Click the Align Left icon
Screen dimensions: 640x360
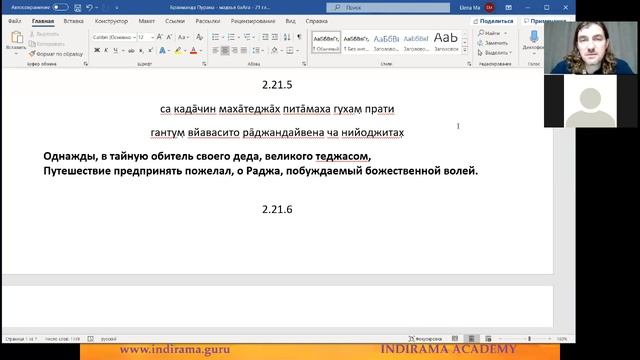(x=216, y=50)
